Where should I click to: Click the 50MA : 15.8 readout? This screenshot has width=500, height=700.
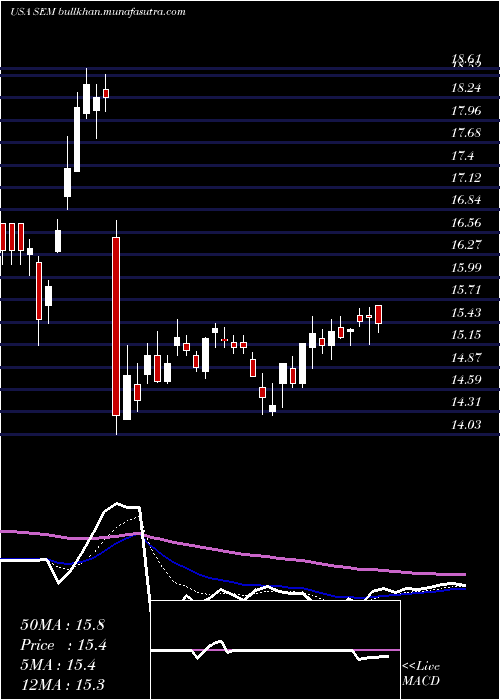(x=62, y=625)
